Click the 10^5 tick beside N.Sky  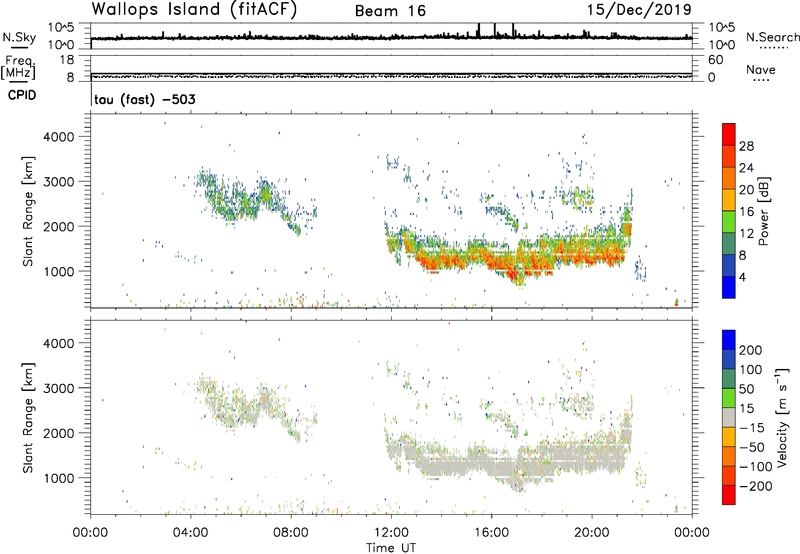[x=61, y=27]
